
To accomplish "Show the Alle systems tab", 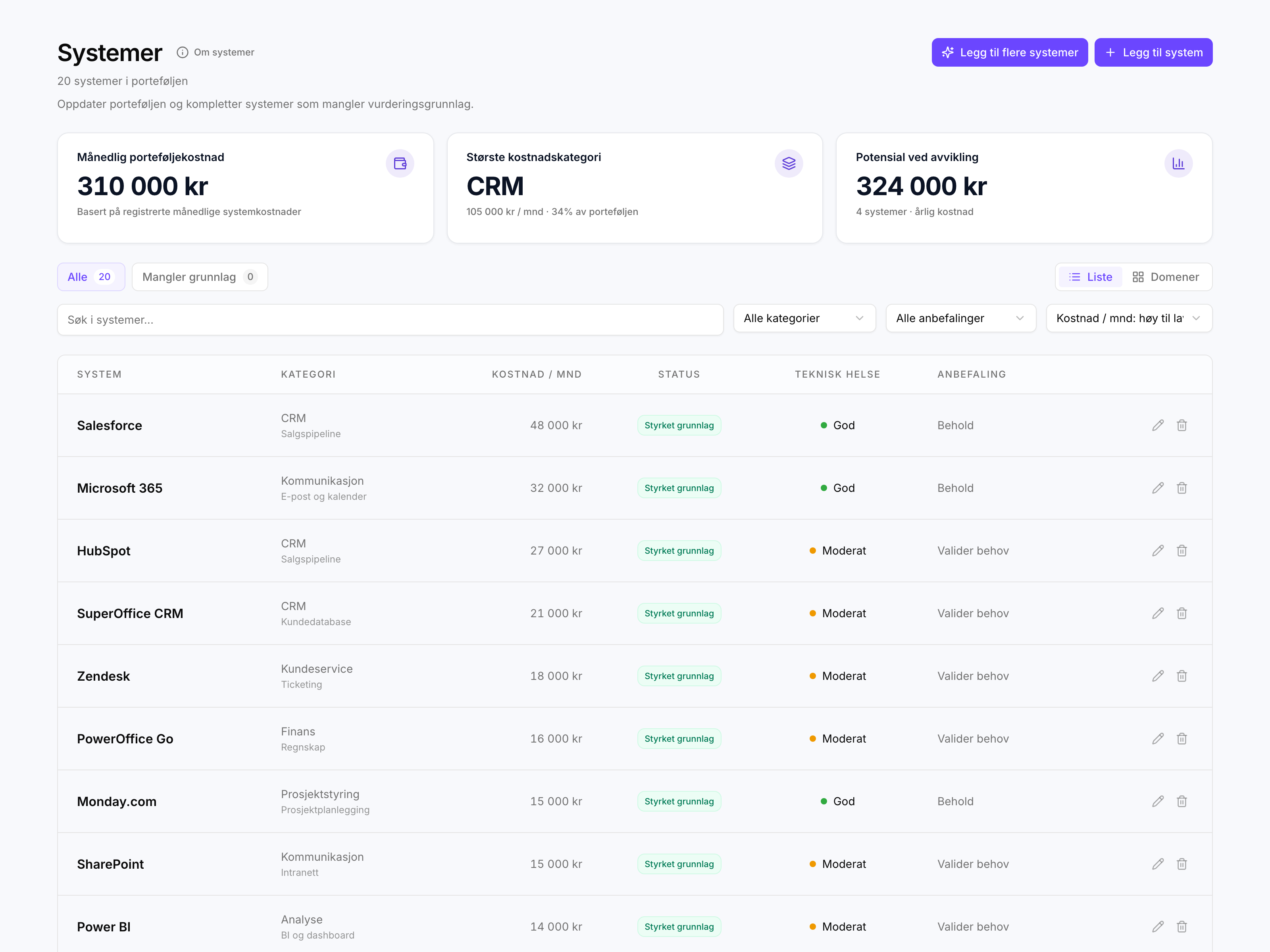I will [91, 276].
